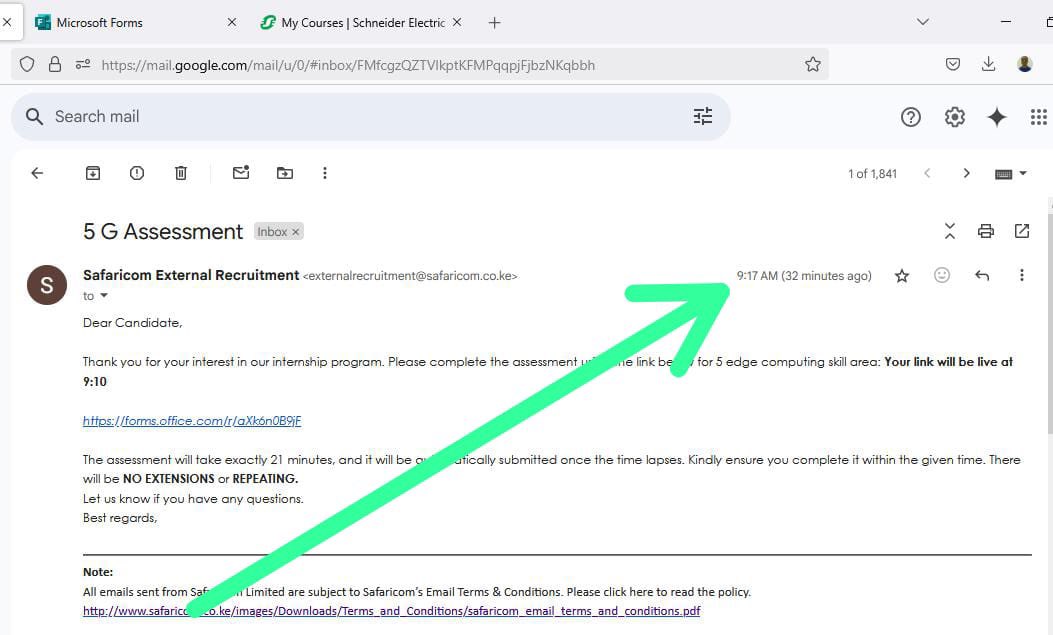Close the Microsoft Forms tab
1053x635 pixels.
click(232, 22)
